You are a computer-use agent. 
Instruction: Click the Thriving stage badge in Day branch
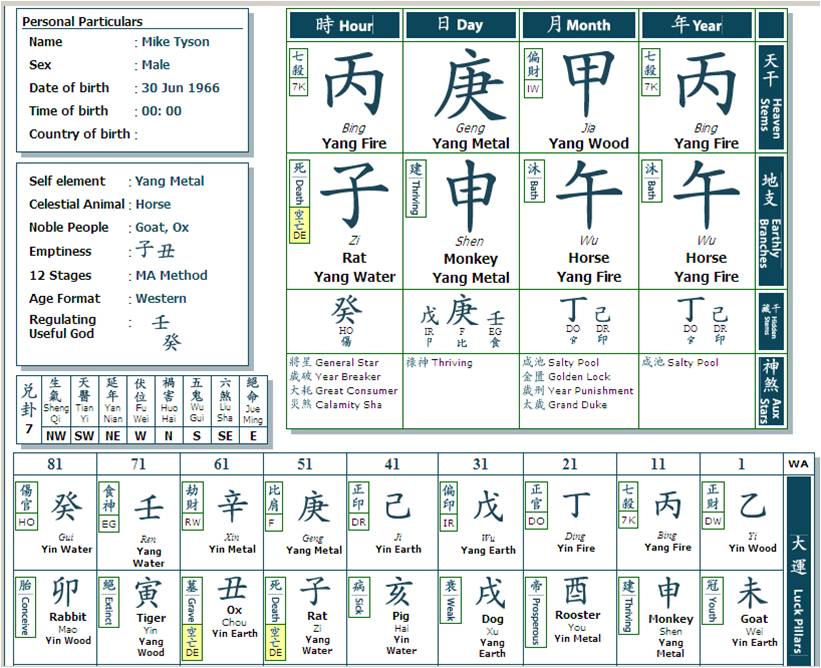(x=415, y=189)
